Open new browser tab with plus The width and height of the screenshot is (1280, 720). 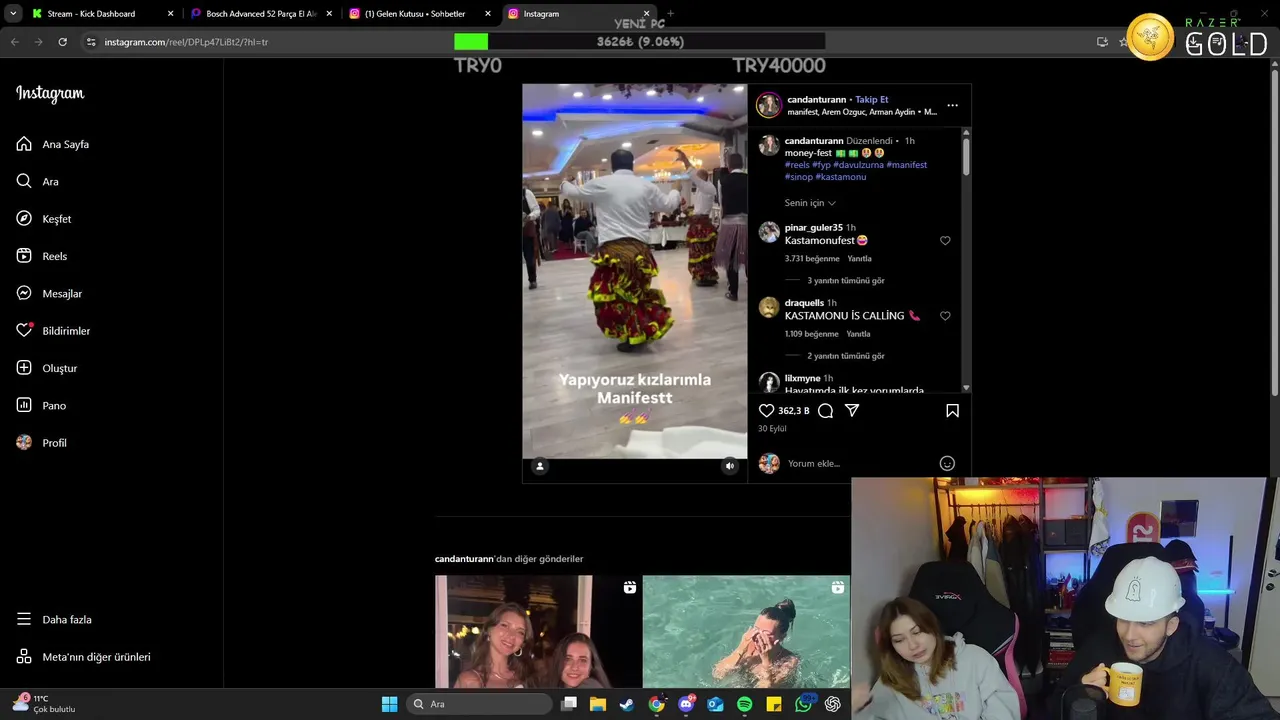670,14
